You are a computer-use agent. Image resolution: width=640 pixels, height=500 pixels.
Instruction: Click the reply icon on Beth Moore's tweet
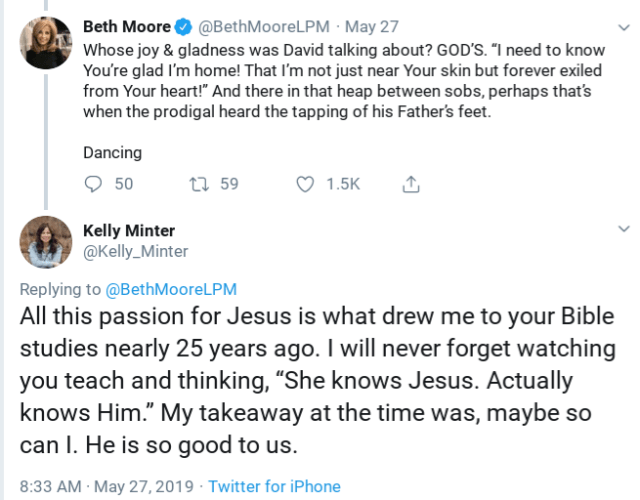click(94, 183)
